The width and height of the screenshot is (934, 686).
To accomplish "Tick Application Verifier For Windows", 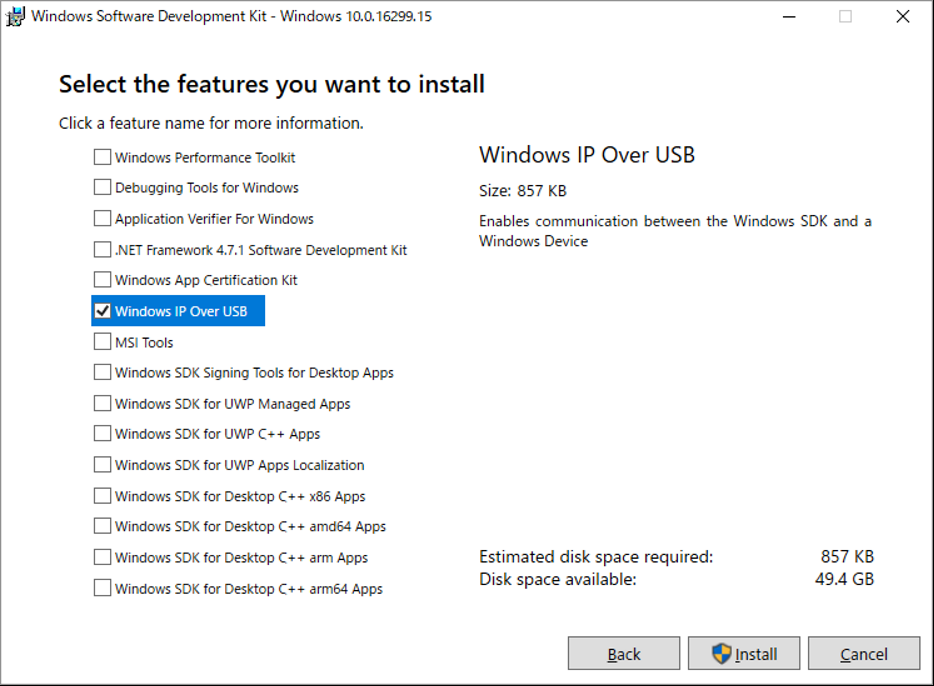I will click(102, 218).
